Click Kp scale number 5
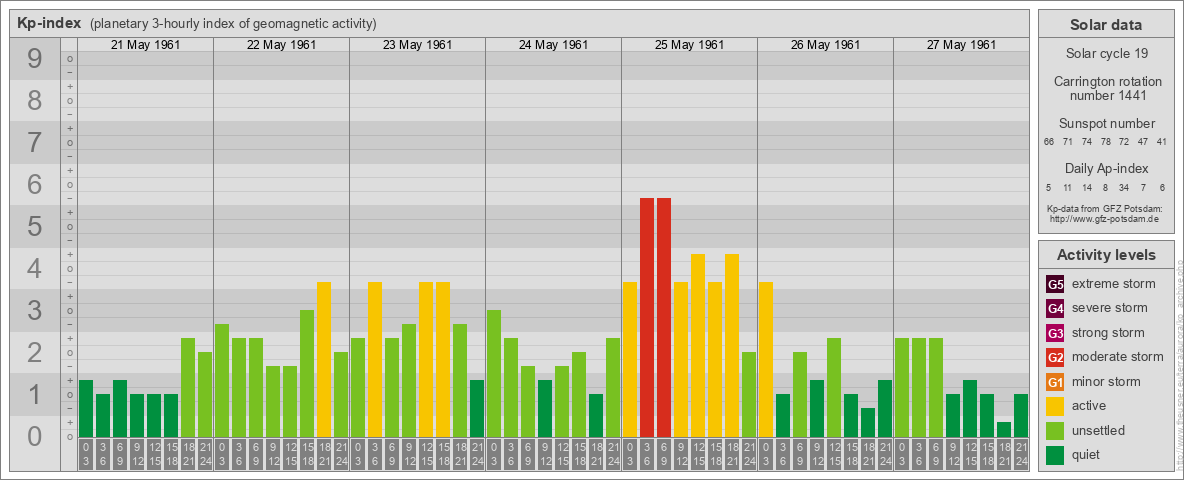Viewport: 1184px width, 480px height. click(35, 226)
